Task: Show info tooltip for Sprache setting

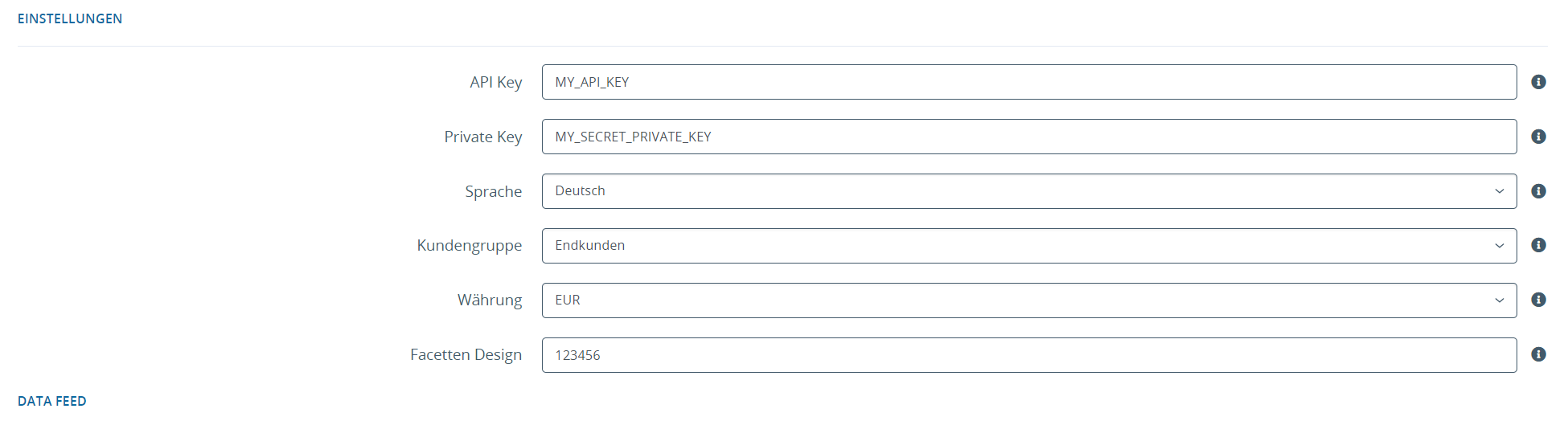Action: tap(1538, 191)
